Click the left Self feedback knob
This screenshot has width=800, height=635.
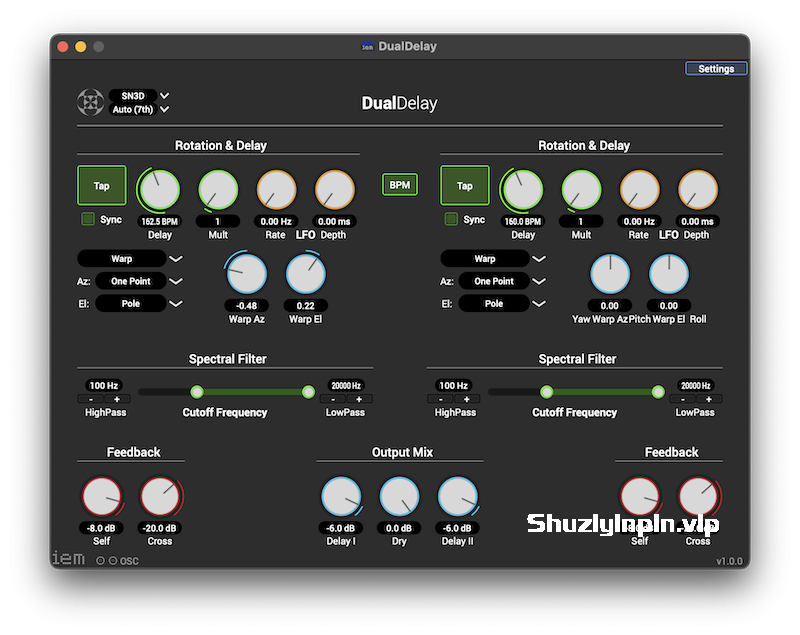click(x=102, y=496)
